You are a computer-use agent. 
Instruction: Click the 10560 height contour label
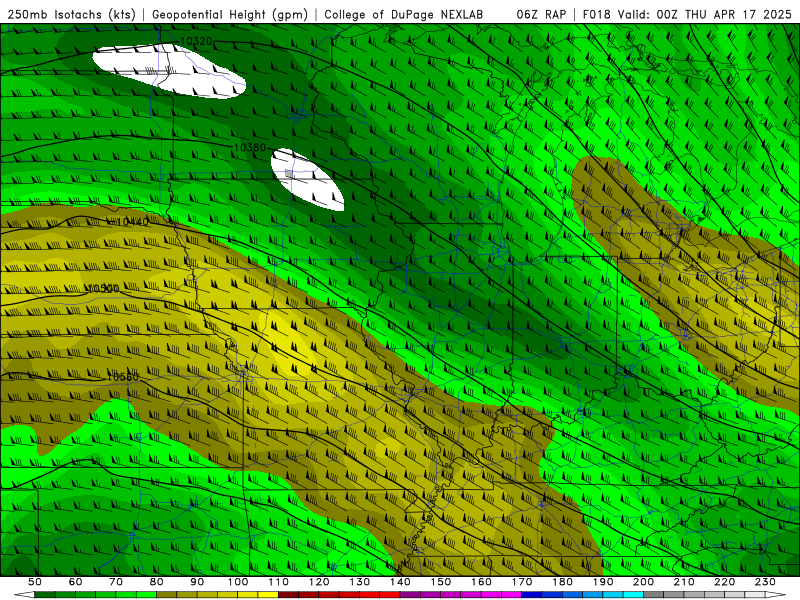(x=123, y=377)
